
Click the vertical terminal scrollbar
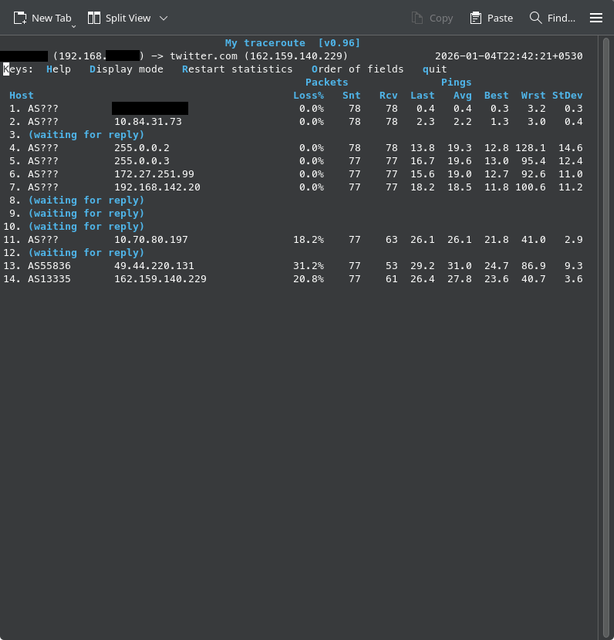(605, 337)
